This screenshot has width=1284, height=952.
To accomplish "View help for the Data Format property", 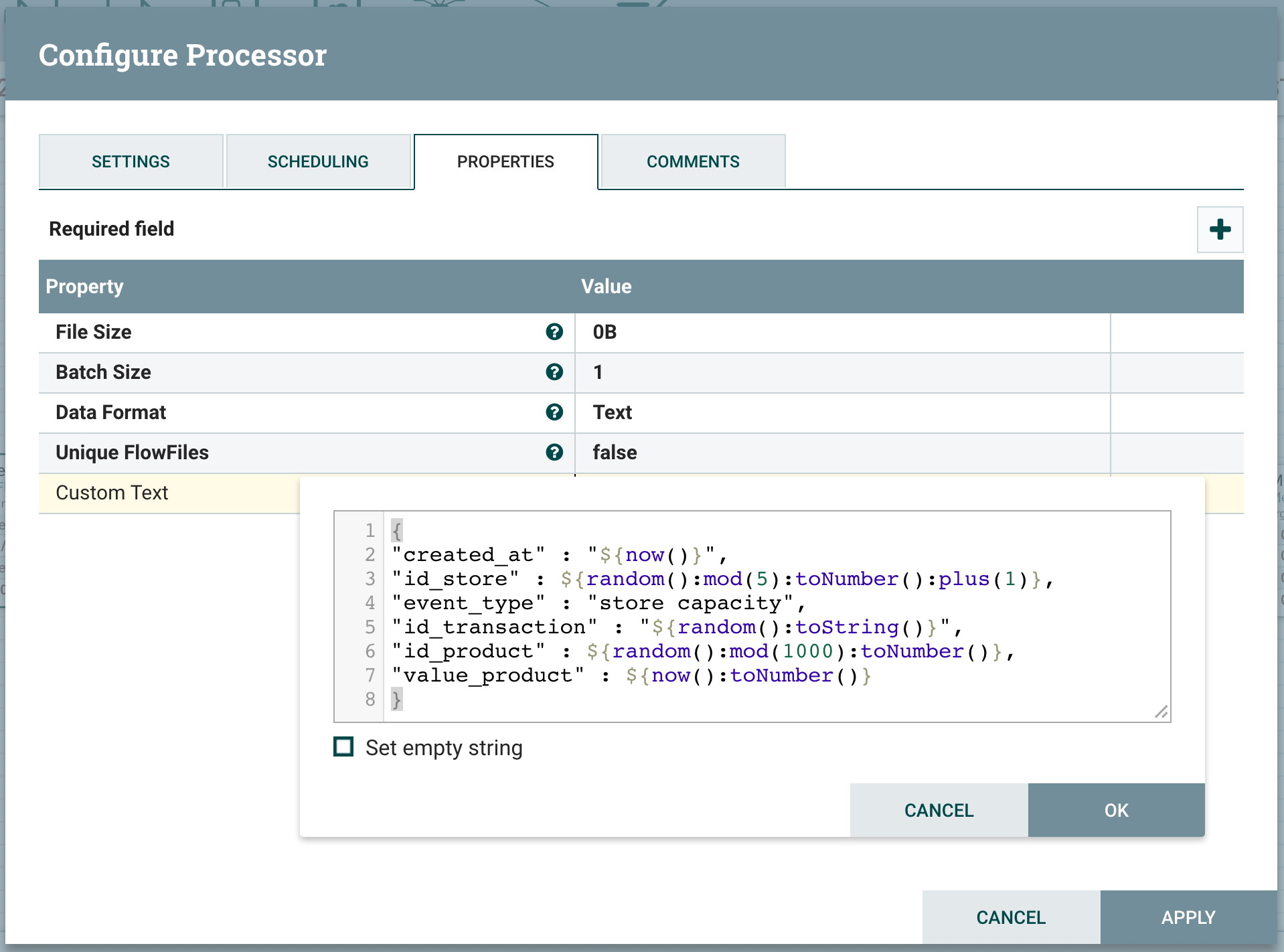I will 555,412.
